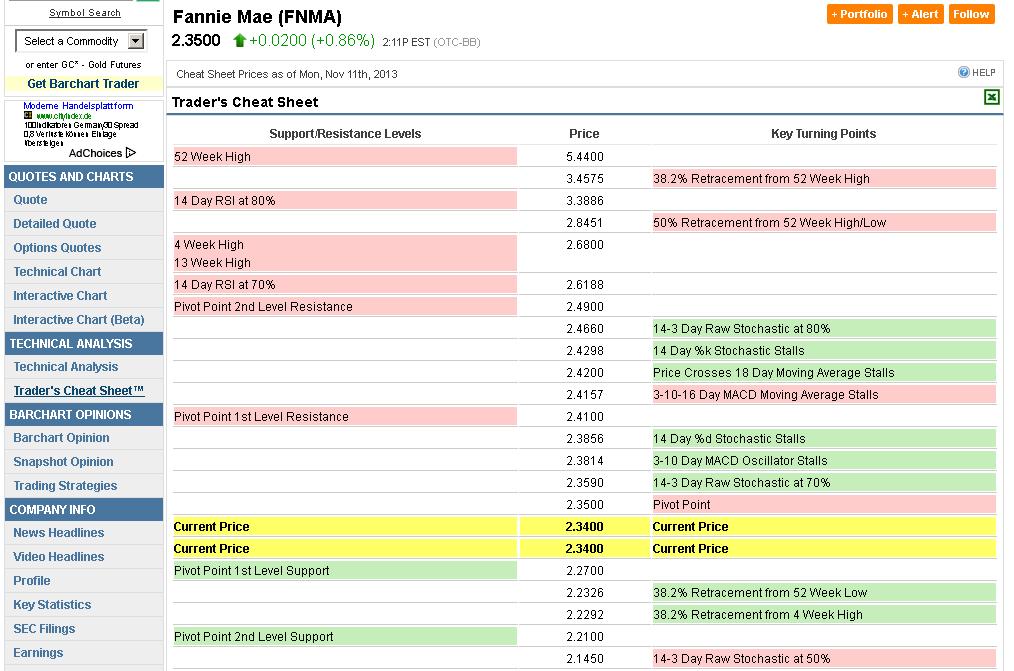Open Barchart Opinion page
The image size is (1014, 671).
click(x=62, y=438)
